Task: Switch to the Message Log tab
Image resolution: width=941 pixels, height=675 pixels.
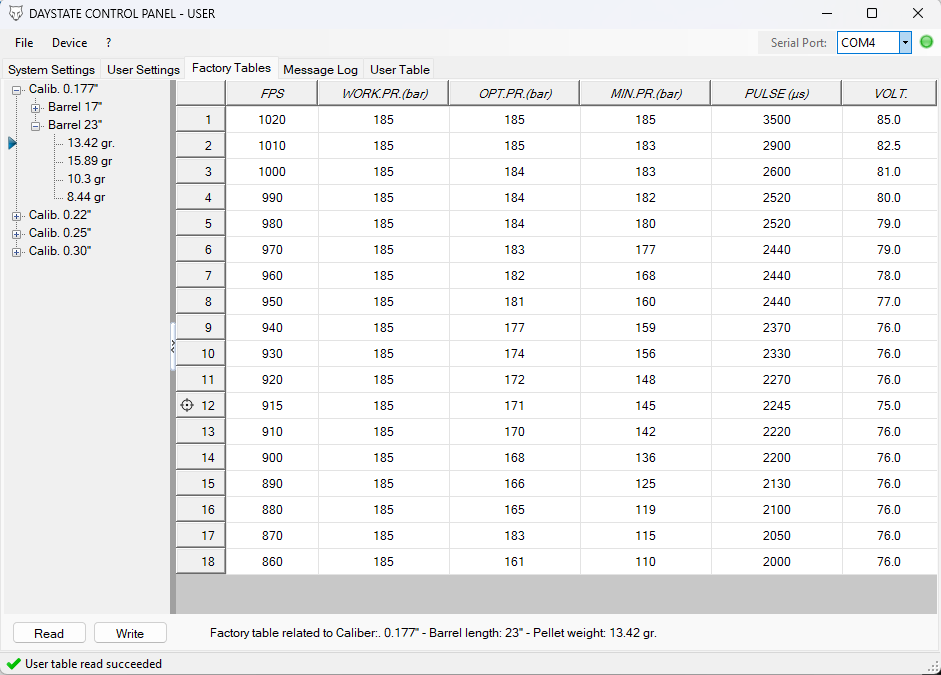Action: point(320,70)
